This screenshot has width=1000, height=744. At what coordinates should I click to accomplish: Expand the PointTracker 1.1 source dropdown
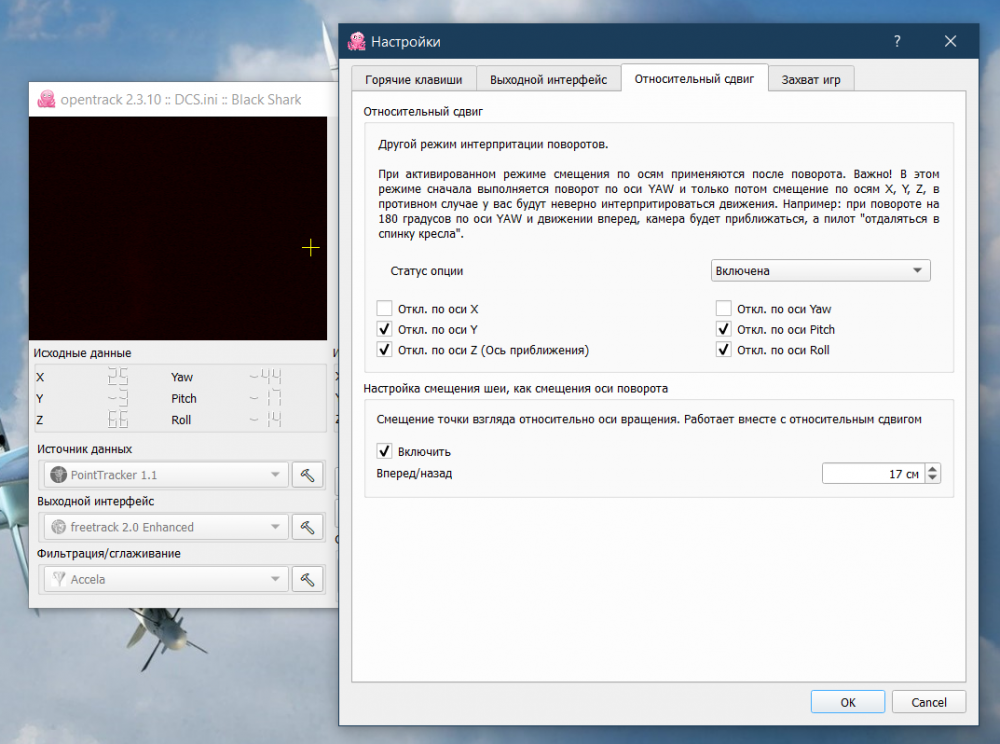pos(165,475)
